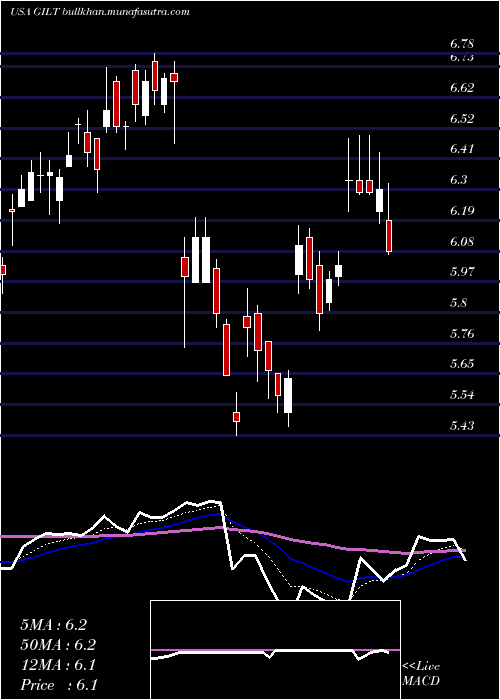Click the 5MA : 6.2 readout
This screenshot has height=700, width=500.
53,625
